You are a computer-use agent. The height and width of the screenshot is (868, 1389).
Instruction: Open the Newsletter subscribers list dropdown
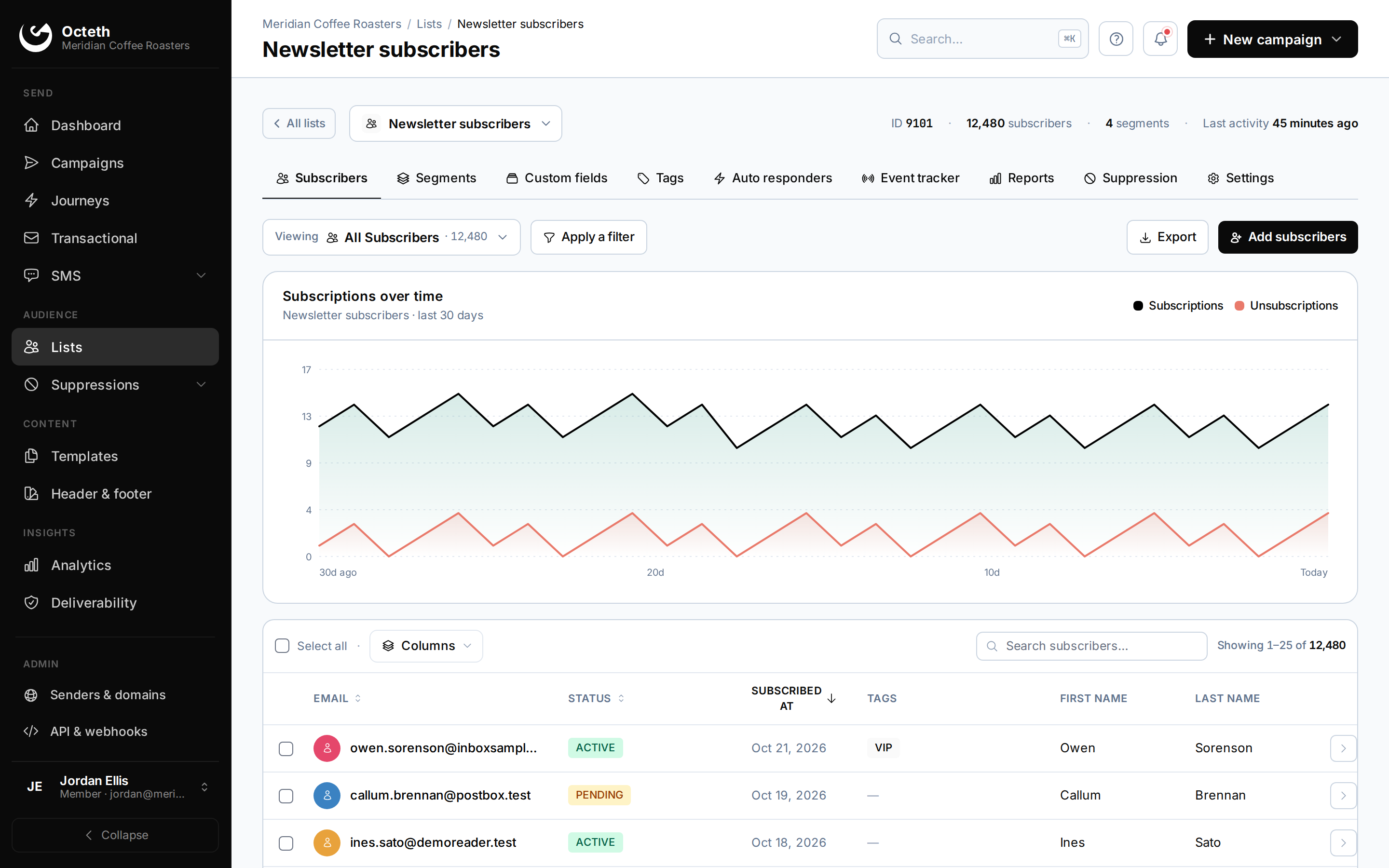coord(456,123)
